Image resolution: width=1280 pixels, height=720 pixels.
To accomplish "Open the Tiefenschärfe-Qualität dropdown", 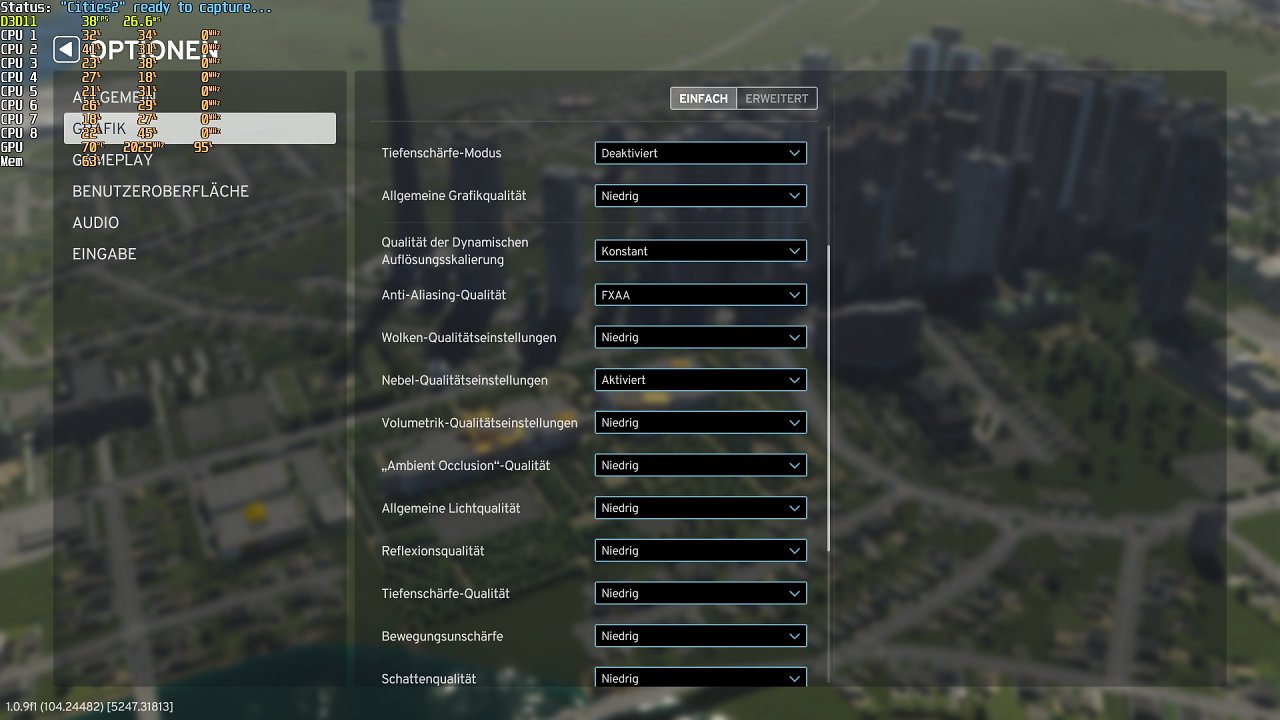I will (700, 593).
